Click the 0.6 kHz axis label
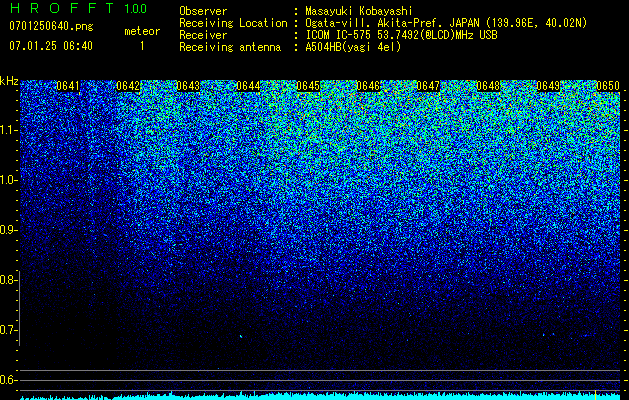This screenshot has height=400, width=629. [9, 380]
